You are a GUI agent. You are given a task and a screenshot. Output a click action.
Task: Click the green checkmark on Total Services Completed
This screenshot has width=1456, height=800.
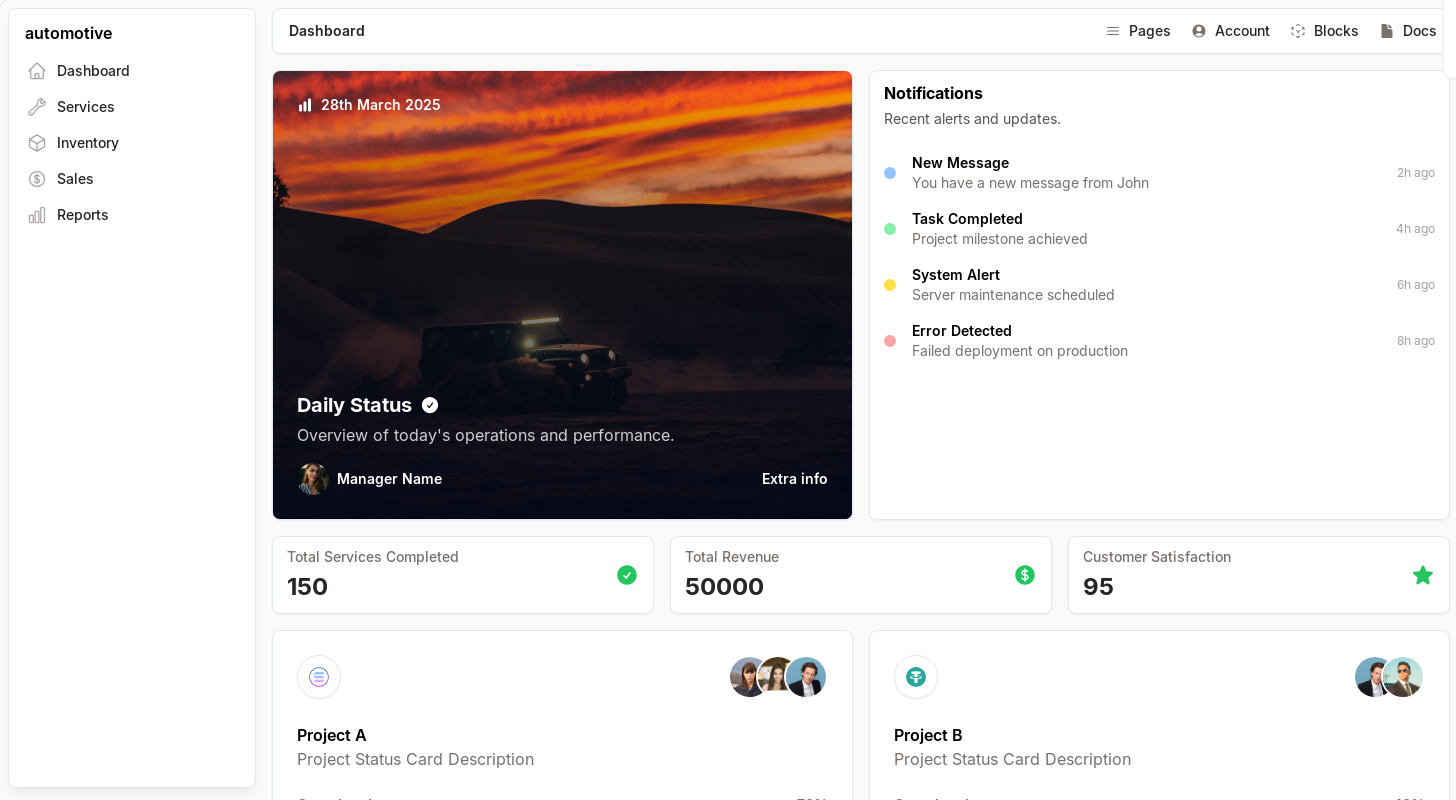[627, 575]
